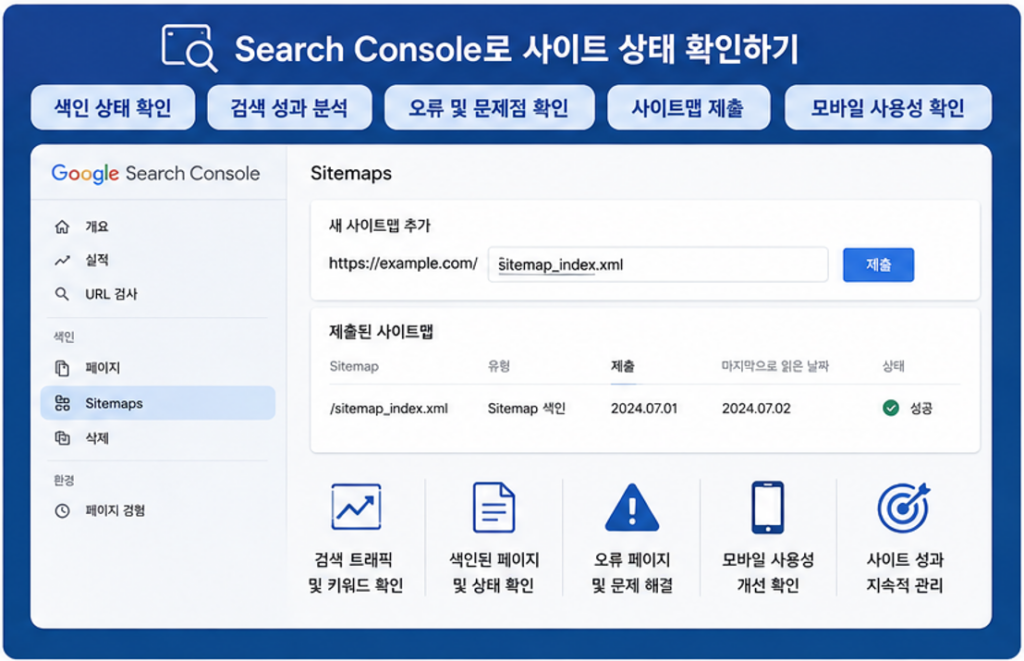This screenshot has height=661, width=1024.
Task: Click the error warning triangle icon
Action: [x=632, y=508]
